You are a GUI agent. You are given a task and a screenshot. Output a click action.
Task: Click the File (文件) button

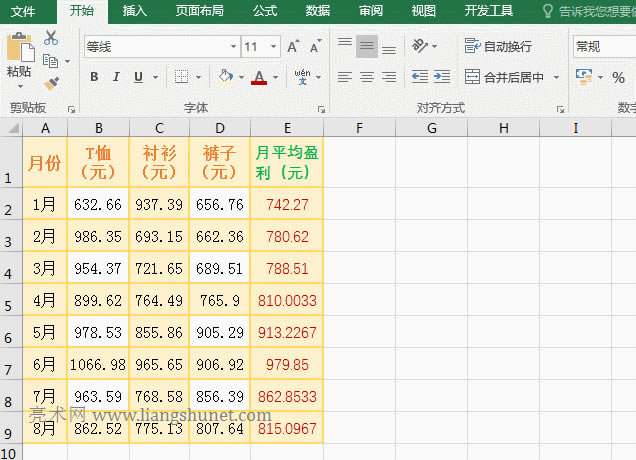pyautogui.click(x=22, y=11)
